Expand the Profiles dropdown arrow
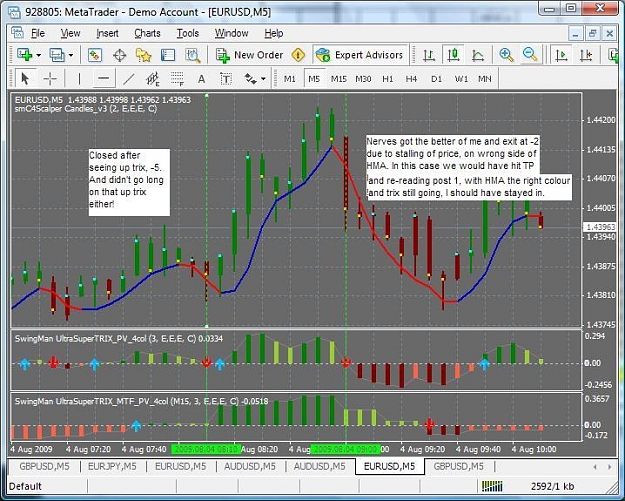This screenshot has width=625, height=501. (71, 55)
